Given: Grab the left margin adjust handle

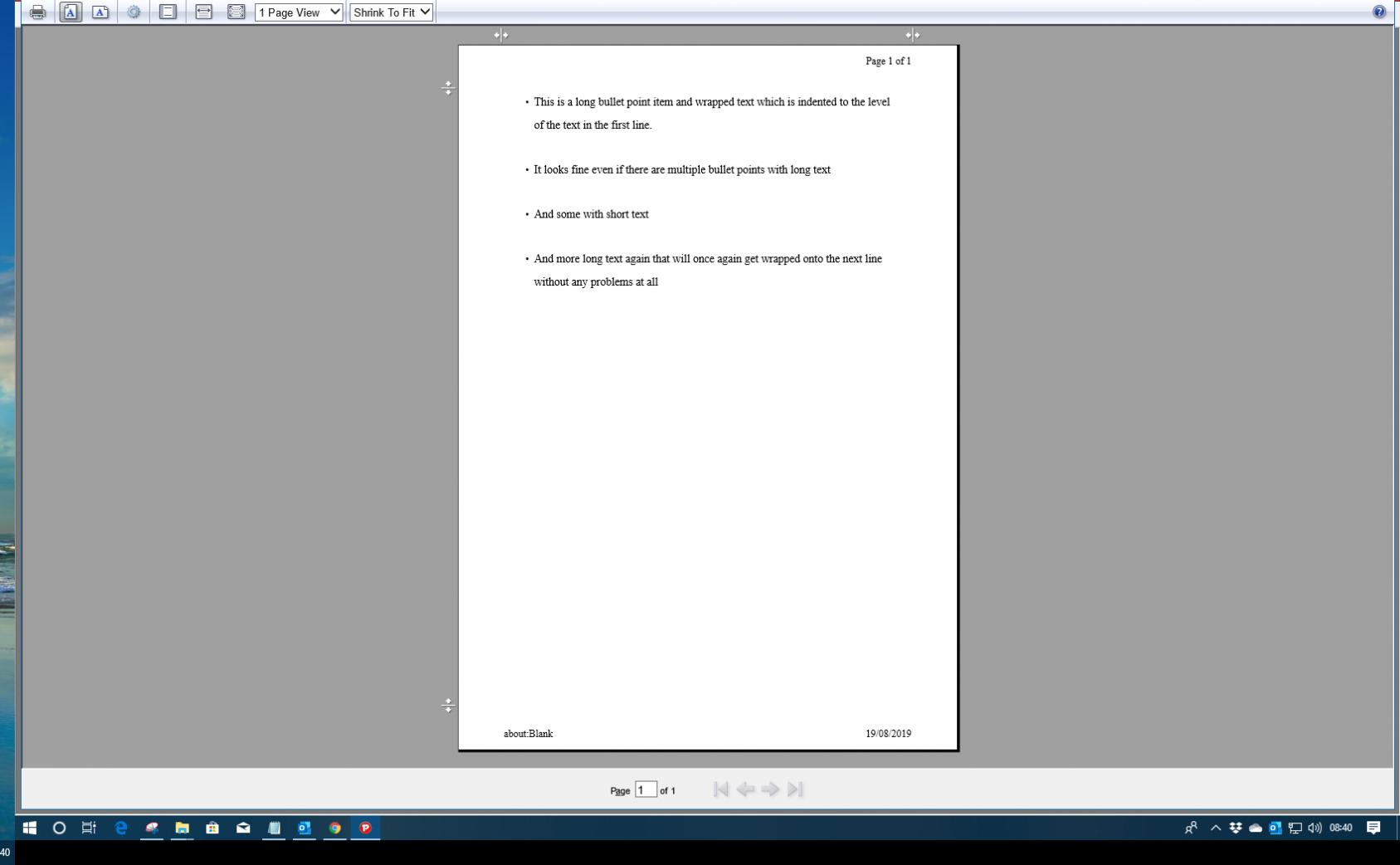Looking at the screenshot, I should [x=500, y=35].
